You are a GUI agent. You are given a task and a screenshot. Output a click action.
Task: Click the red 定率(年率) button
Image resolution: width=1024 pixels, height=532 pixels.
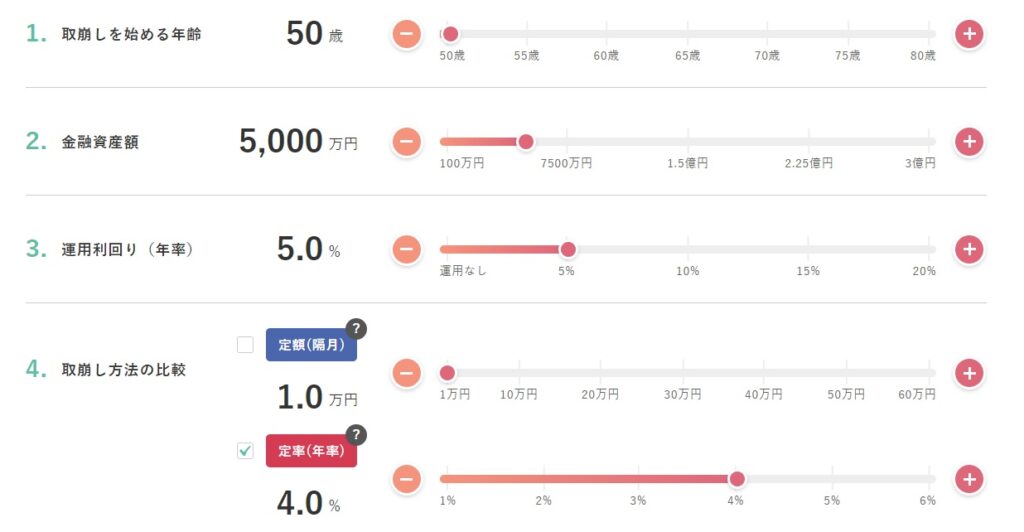pyautogui.click(x=311, y=451)
